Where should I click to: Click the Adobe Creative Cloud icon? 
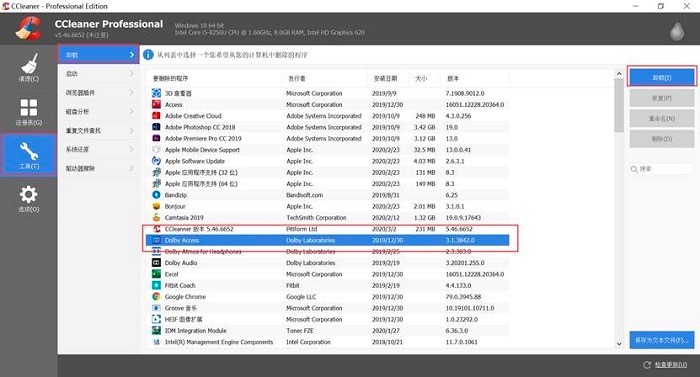156,115
